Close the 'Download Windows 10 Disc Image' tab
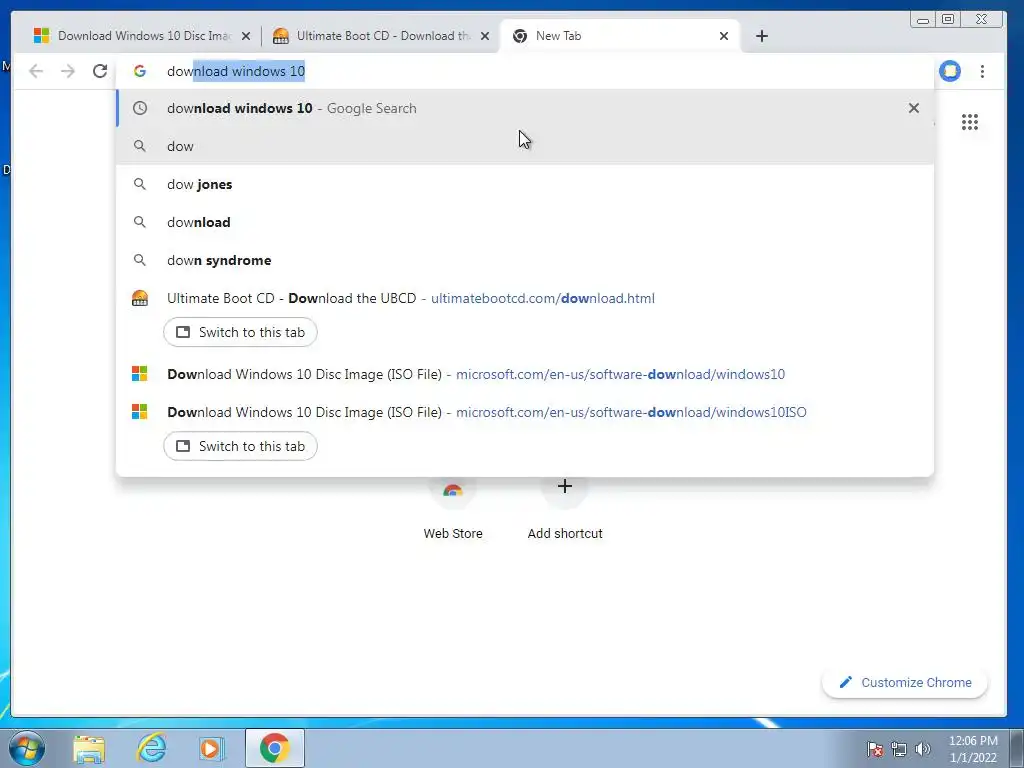The height and width of the screenshot is (768, 1024). pos(246,37)
